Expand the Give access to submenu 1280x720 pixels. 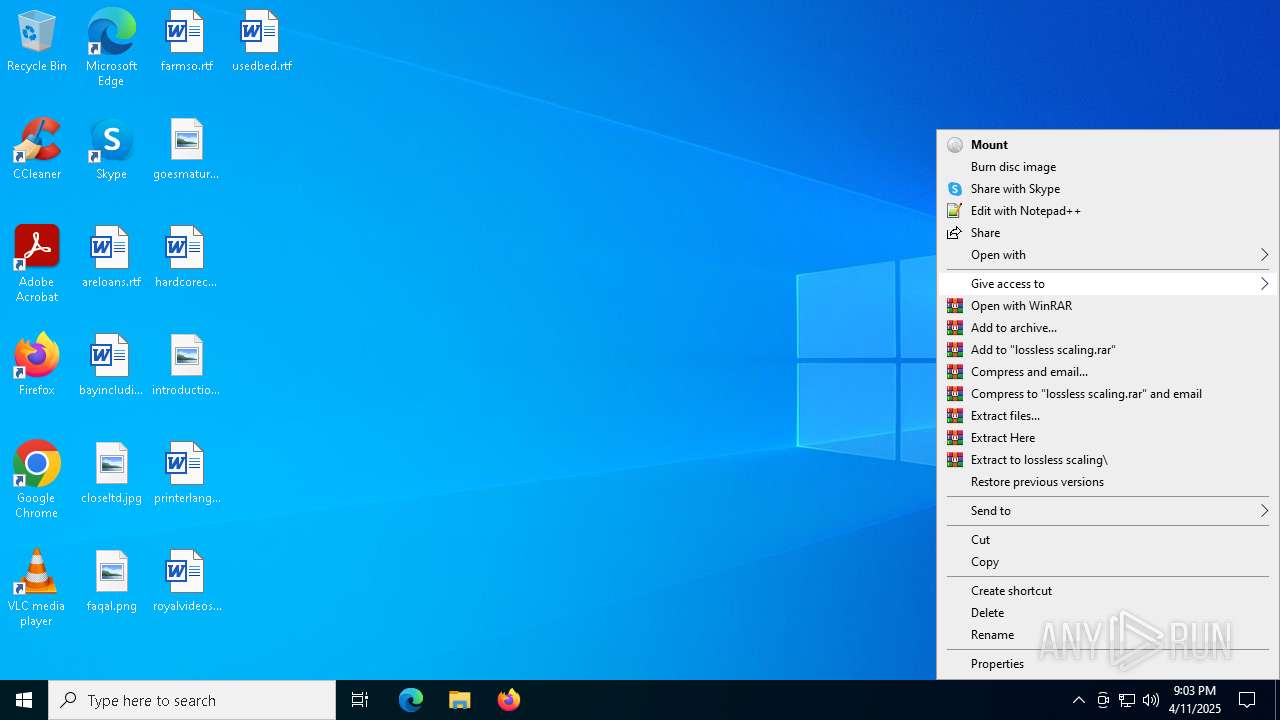1108,284
